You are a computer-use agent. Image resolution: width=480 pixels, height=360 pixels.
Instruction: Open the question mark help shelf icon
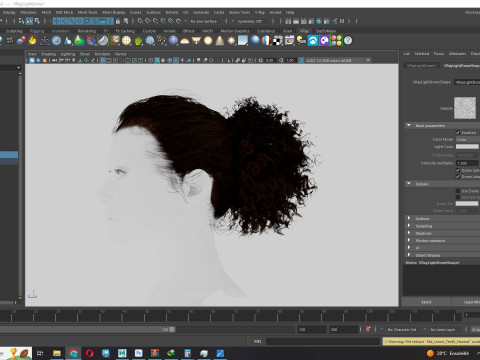tap(348, 41)
